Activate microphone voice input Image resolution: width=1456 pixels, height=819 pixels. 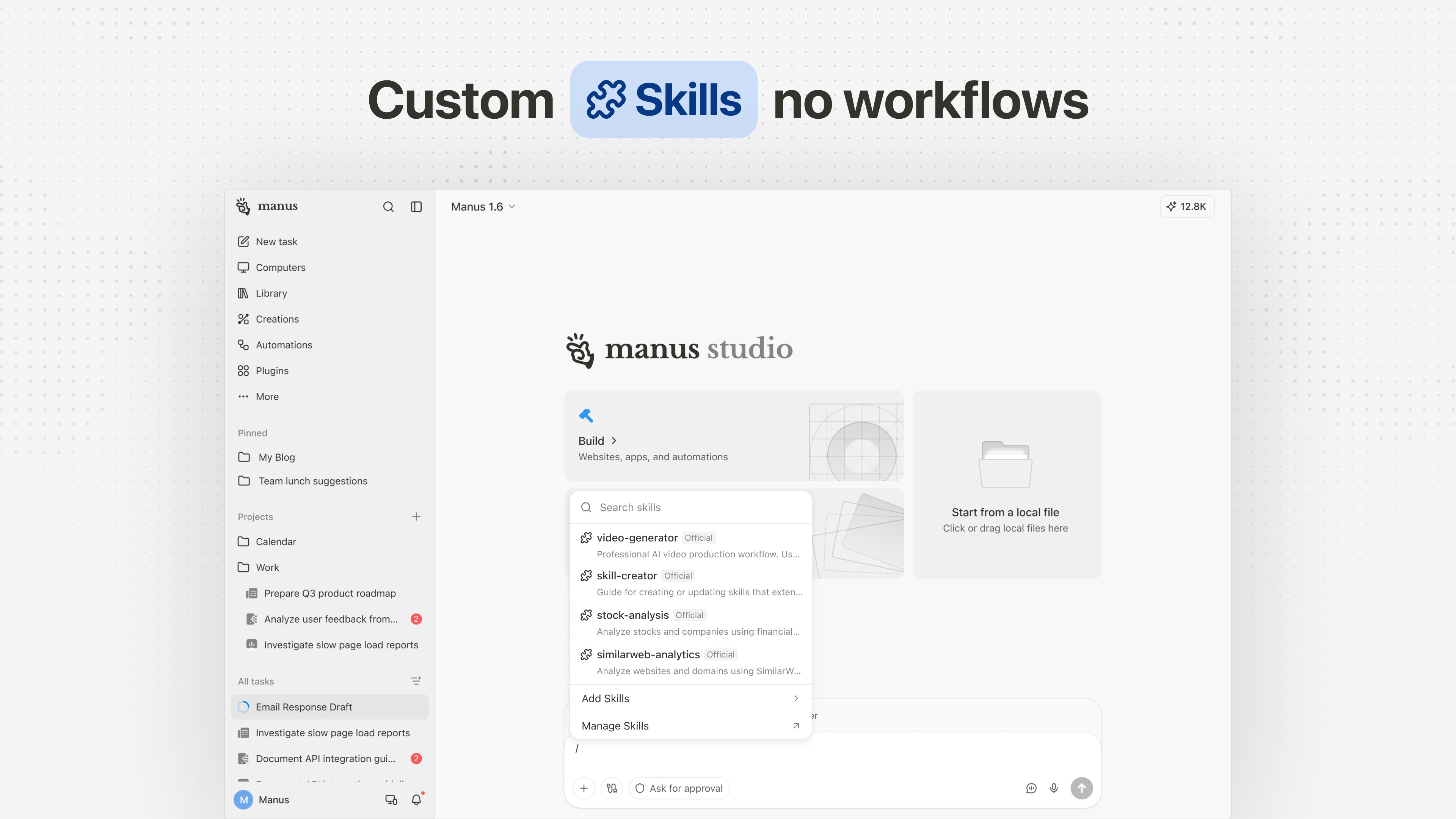pos(1054,789)
